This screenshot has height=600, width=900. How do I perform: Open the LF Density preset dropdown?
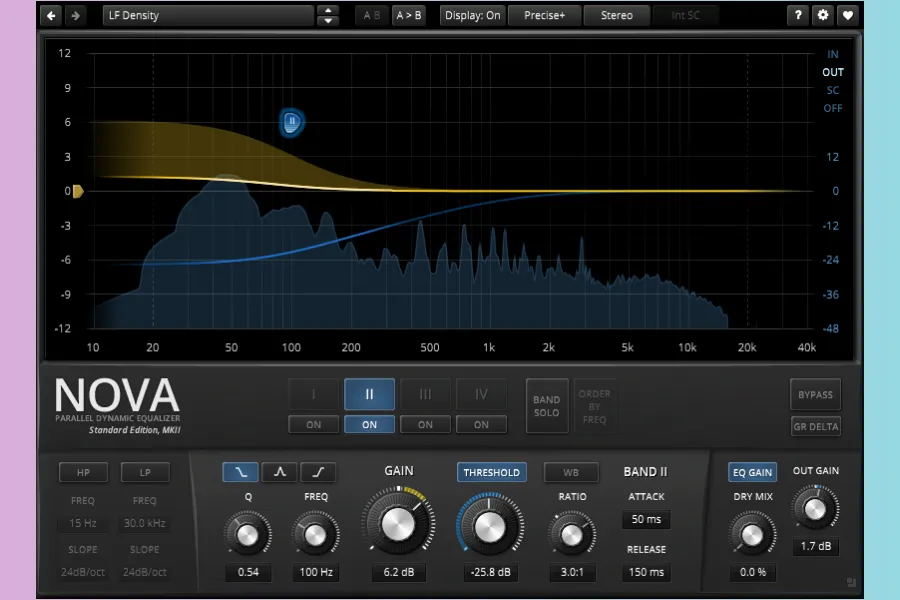click(208, 16)
